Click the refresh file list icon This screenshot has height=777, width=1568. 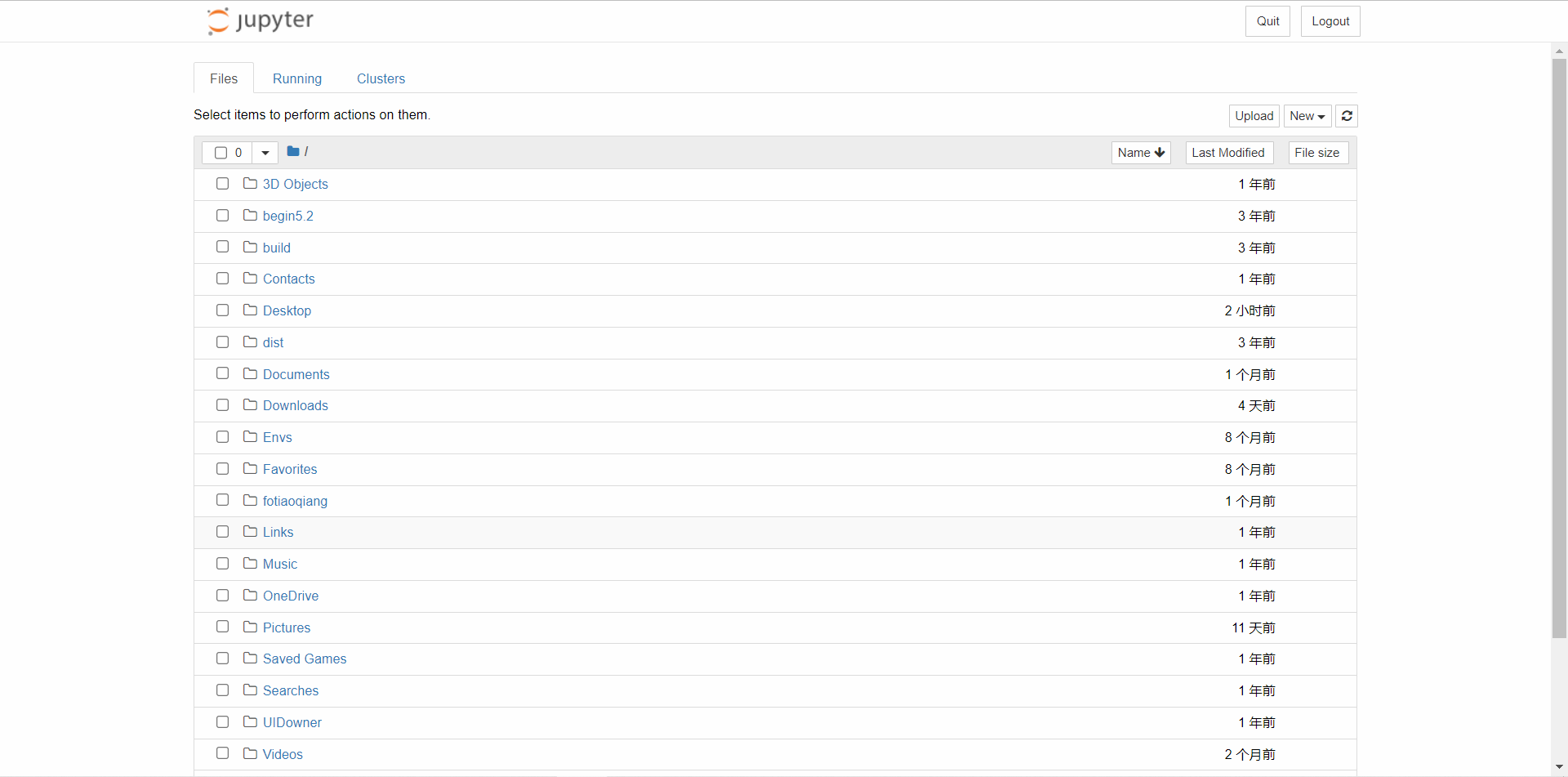tap(1347, 116)
